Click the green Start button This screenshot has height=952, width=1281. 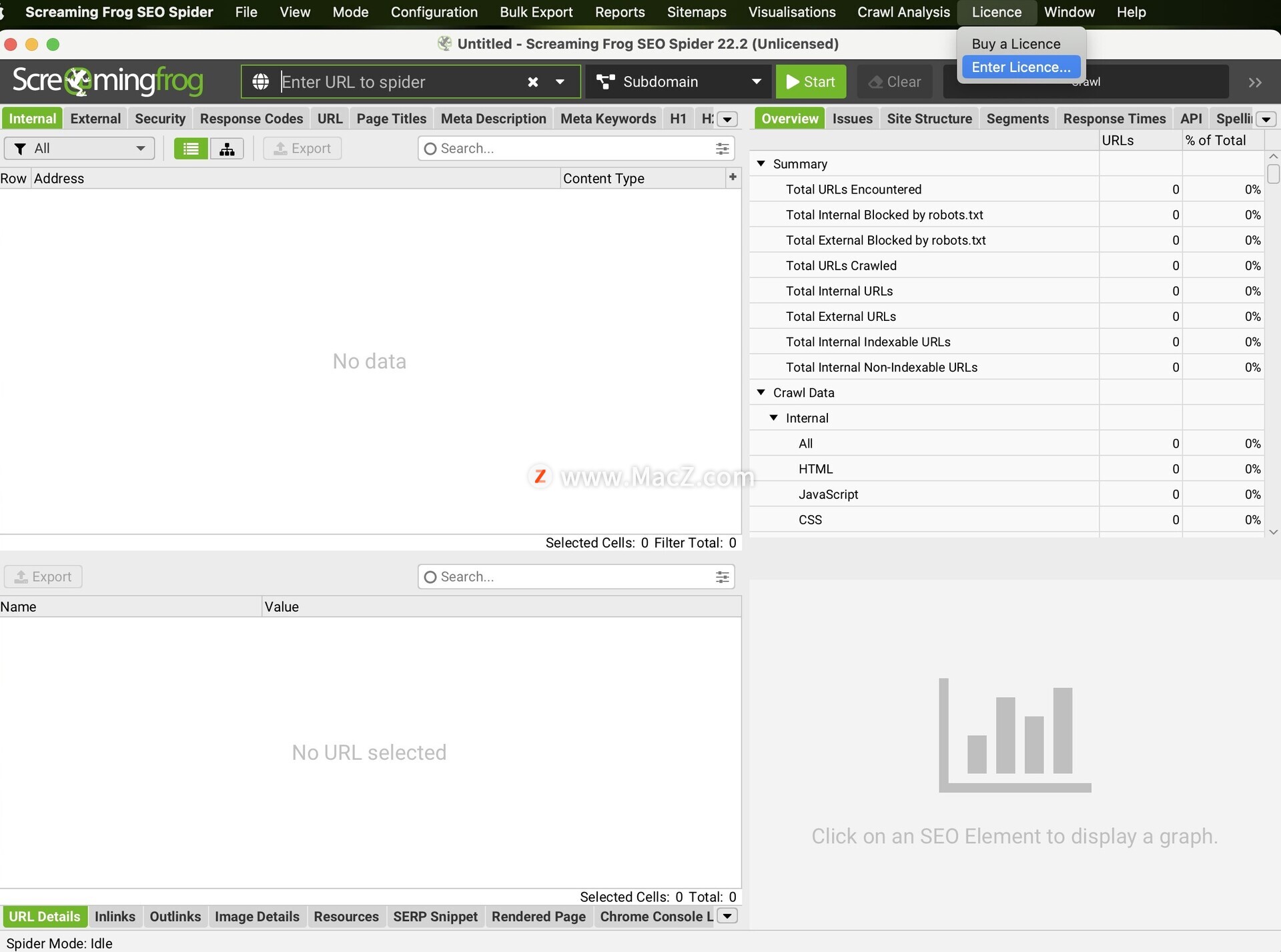pos(811,81)
